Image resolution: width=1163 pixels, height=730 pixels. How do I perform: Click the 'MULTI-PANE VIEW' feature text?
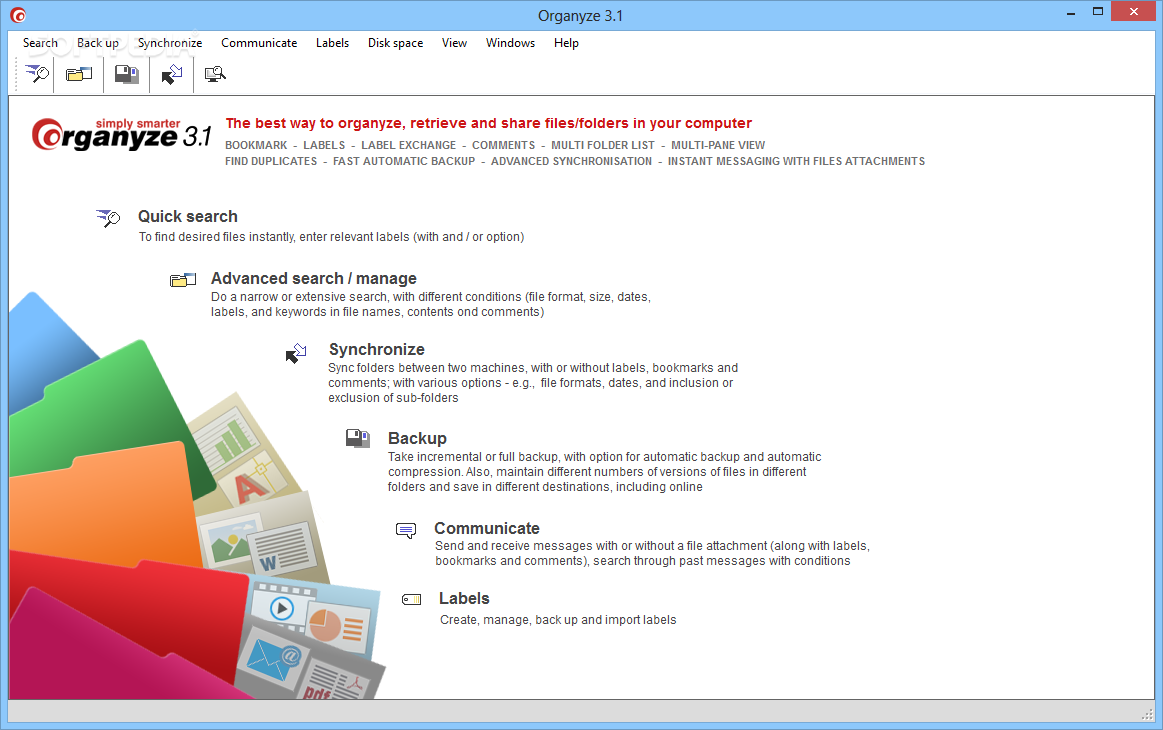click(x=718, y=145)
